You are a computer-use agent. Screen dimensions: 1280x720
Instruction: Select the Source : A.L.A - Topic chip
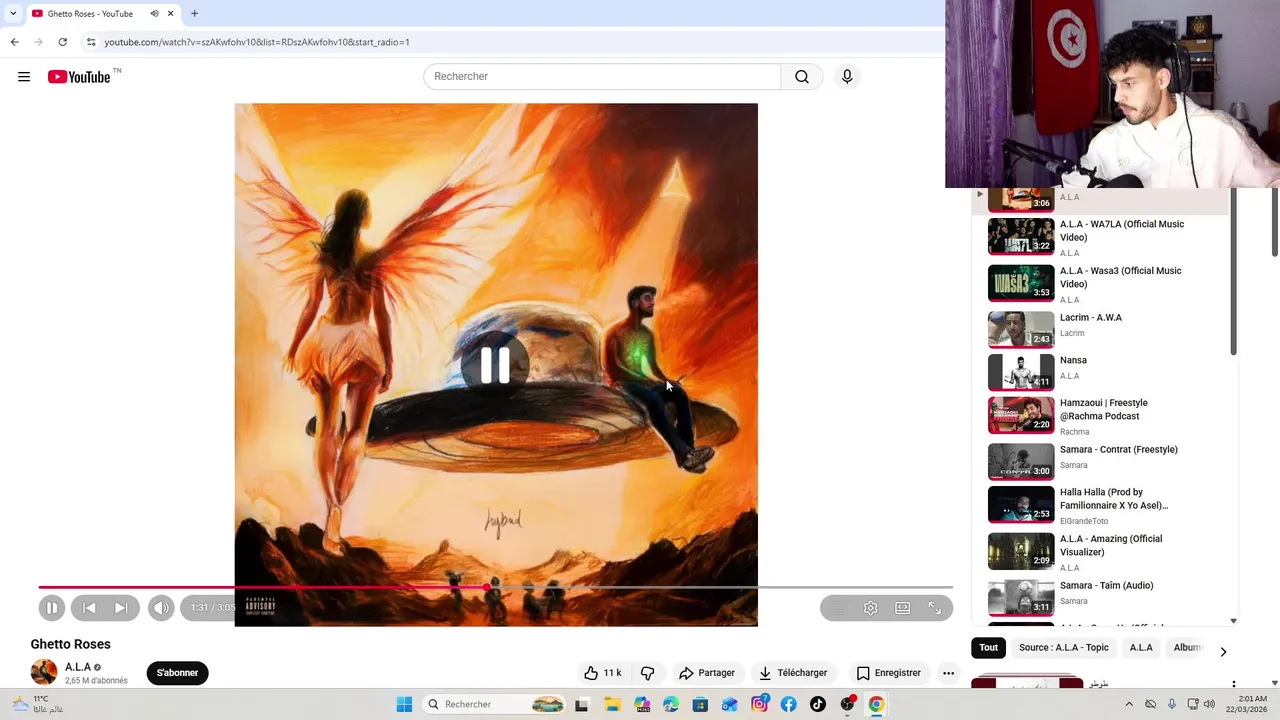tap(1064, 647)
